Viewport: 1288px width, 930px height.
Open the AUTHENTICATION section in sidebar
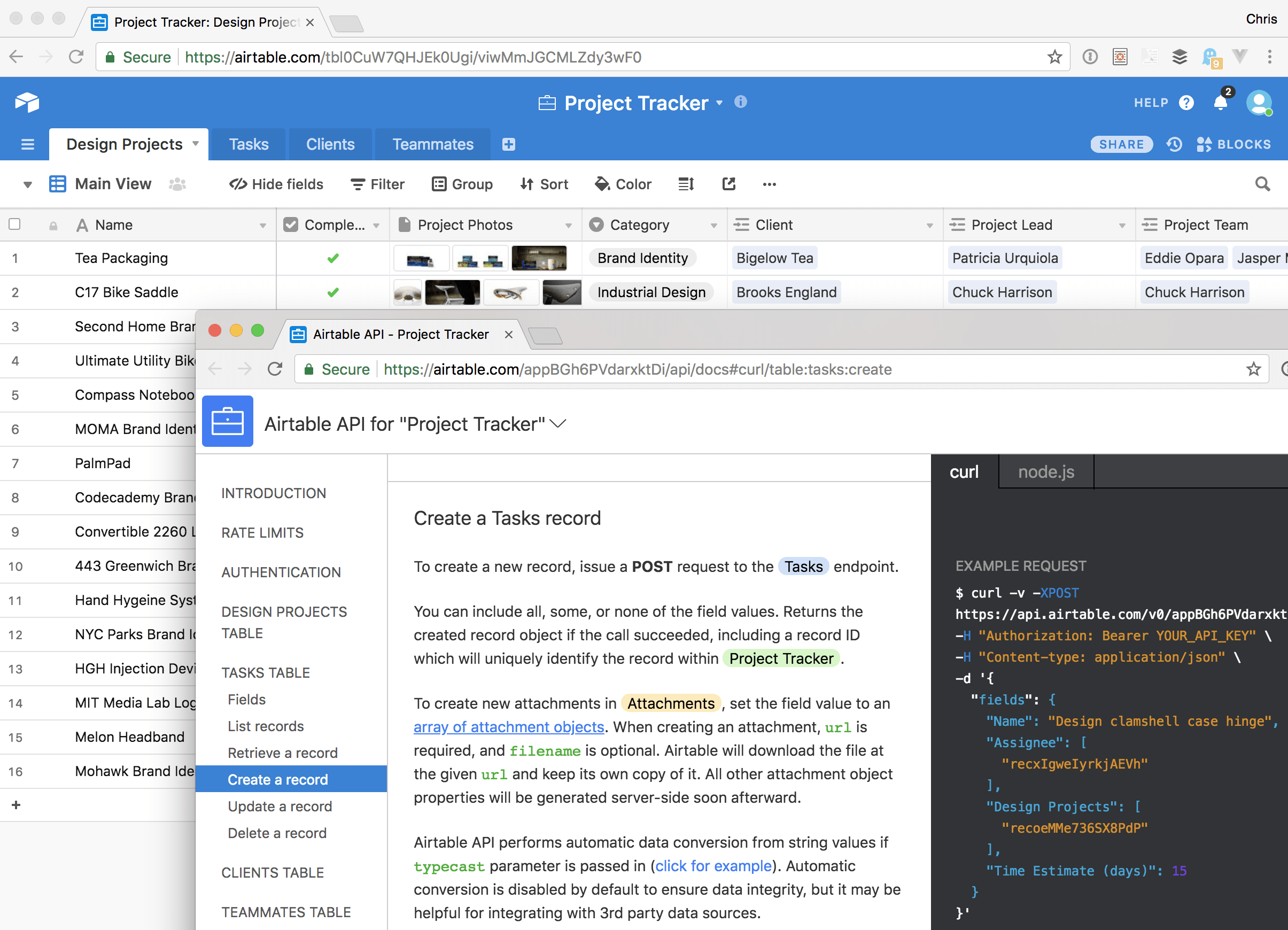click(281, 572)
